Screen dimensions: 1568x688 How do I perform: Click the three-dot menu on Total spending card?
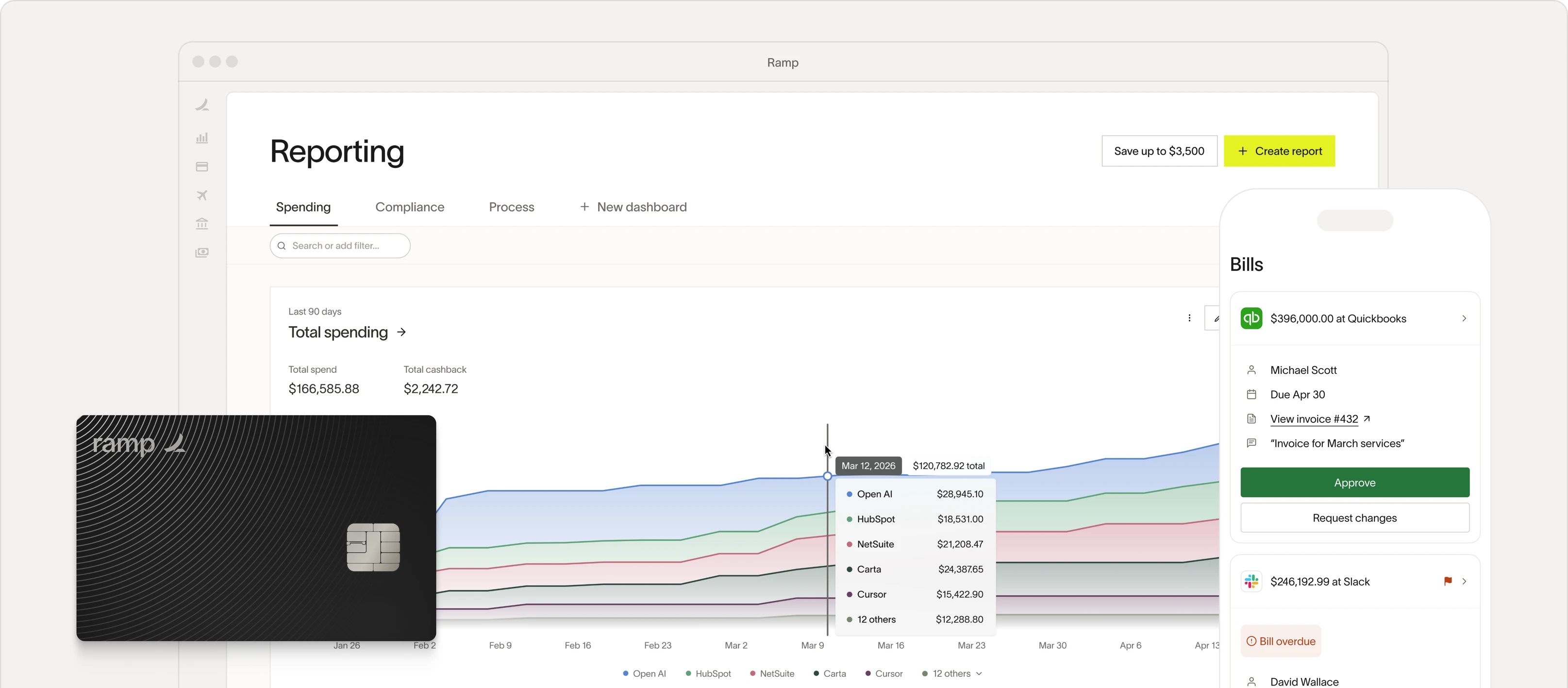pyautogui.click(x=1189, y=318)
